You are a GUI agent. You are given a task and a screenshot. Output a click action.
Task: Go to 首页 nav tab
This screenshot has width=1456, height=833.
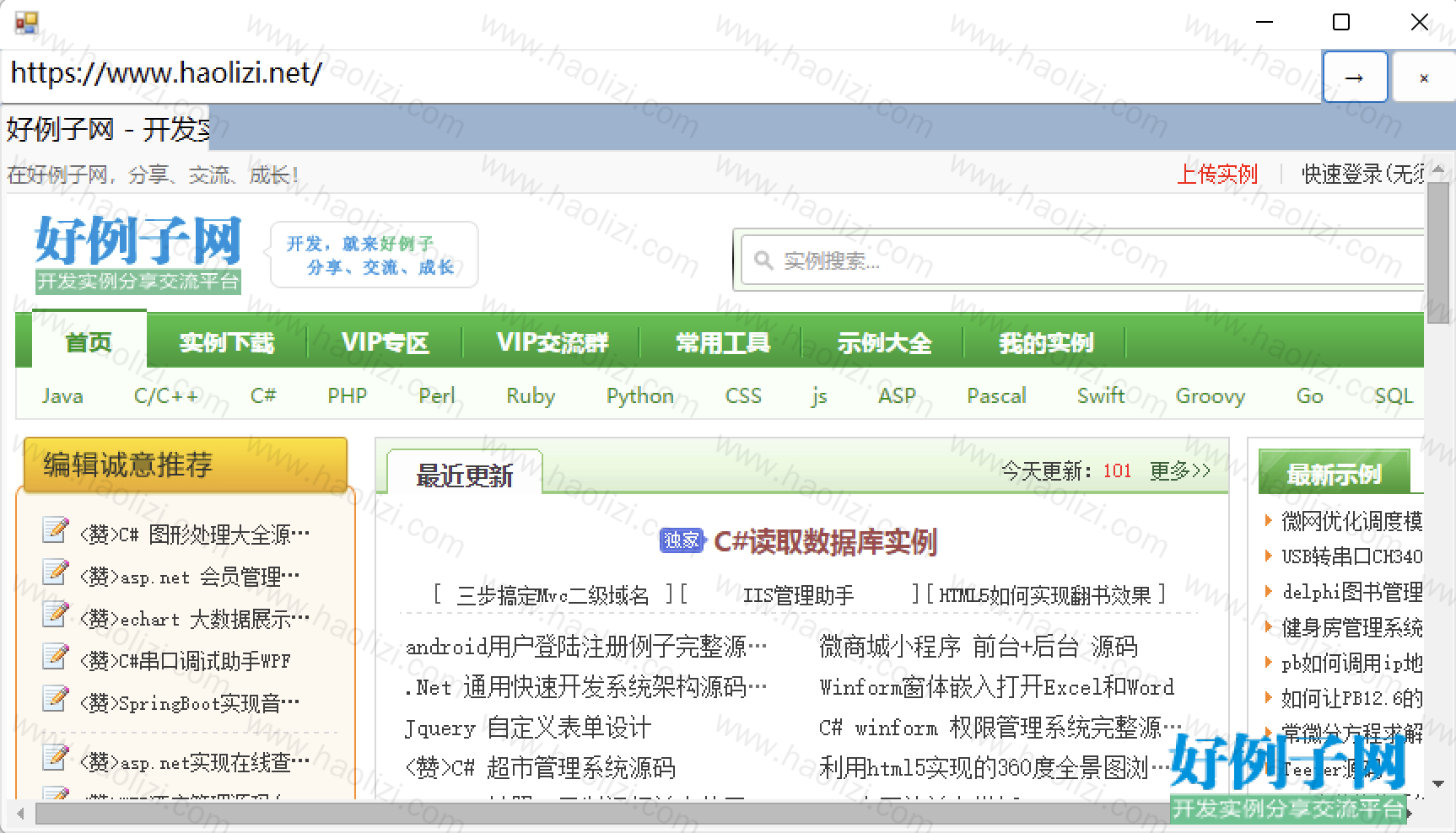[x=89, y=341]
